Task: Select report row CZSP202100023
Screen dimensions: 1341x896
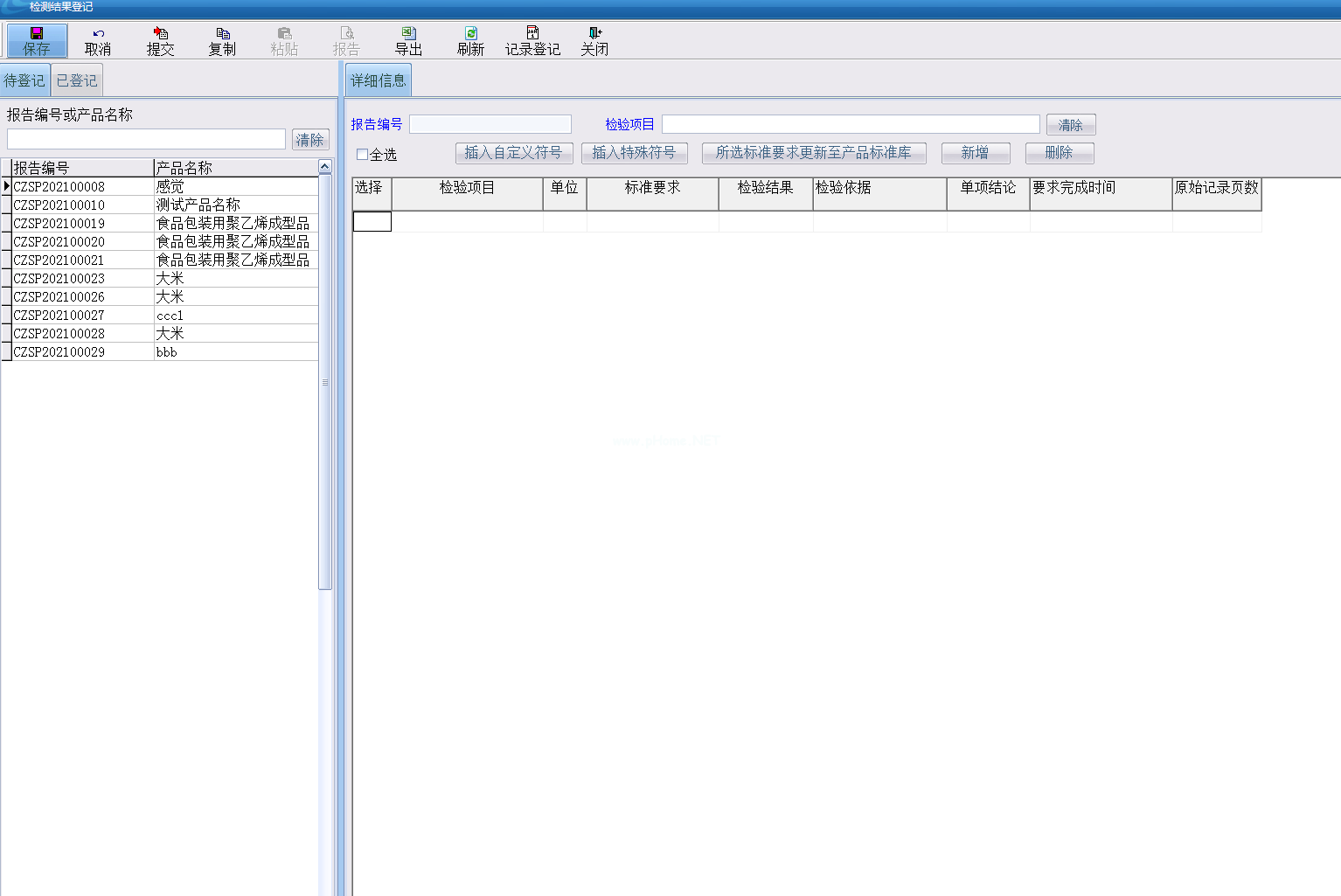Action: [59, 279]
